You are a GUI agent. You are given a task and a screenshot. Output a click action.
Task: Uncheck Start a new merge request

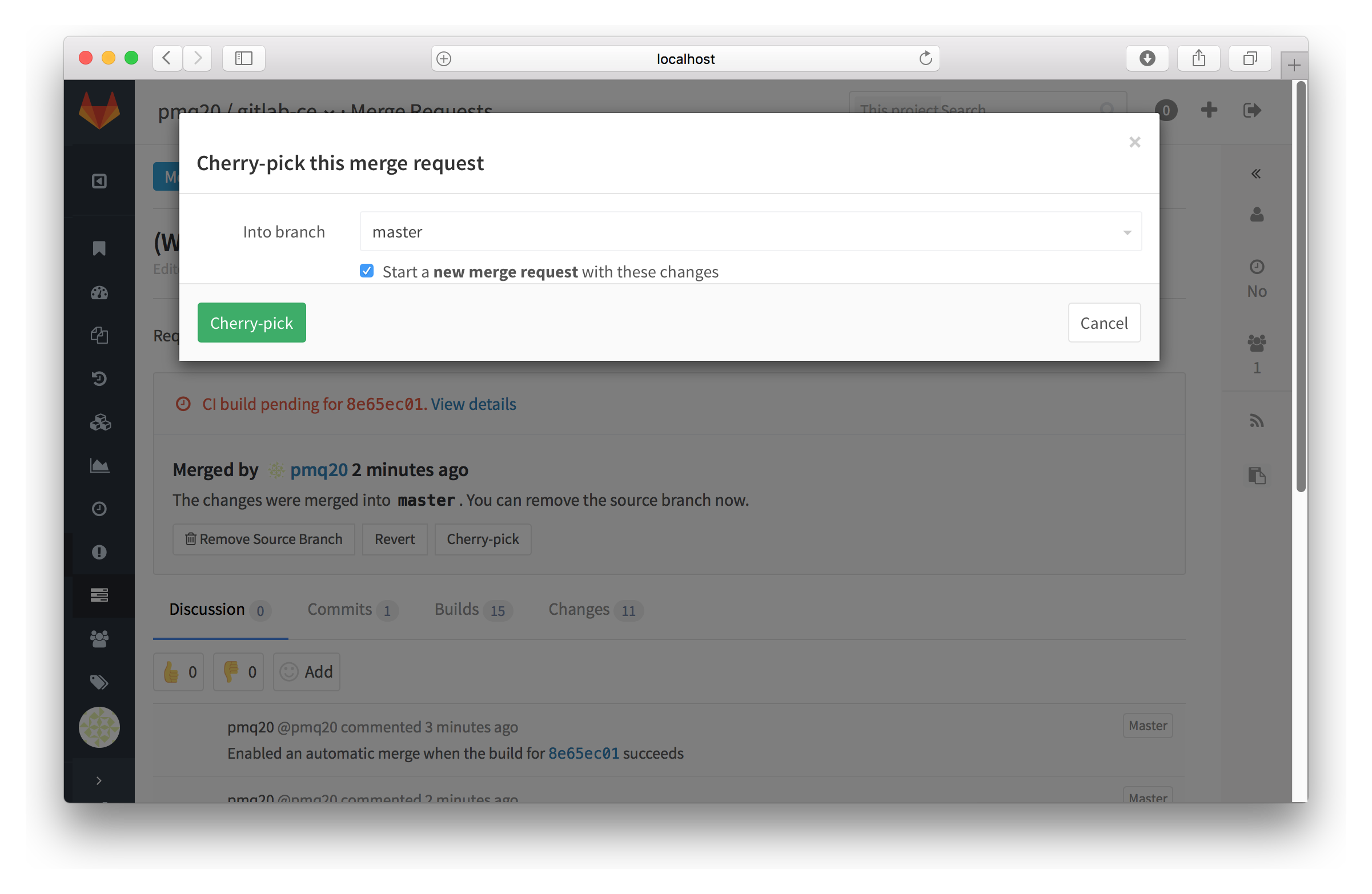coord(367,271)
